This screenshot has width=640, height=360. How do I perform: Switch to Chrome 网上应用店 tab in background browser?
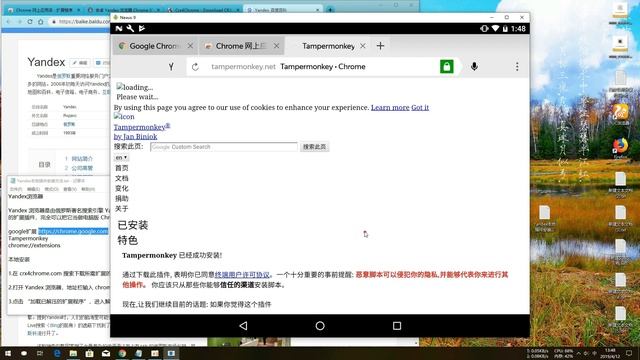click(43, 10)
